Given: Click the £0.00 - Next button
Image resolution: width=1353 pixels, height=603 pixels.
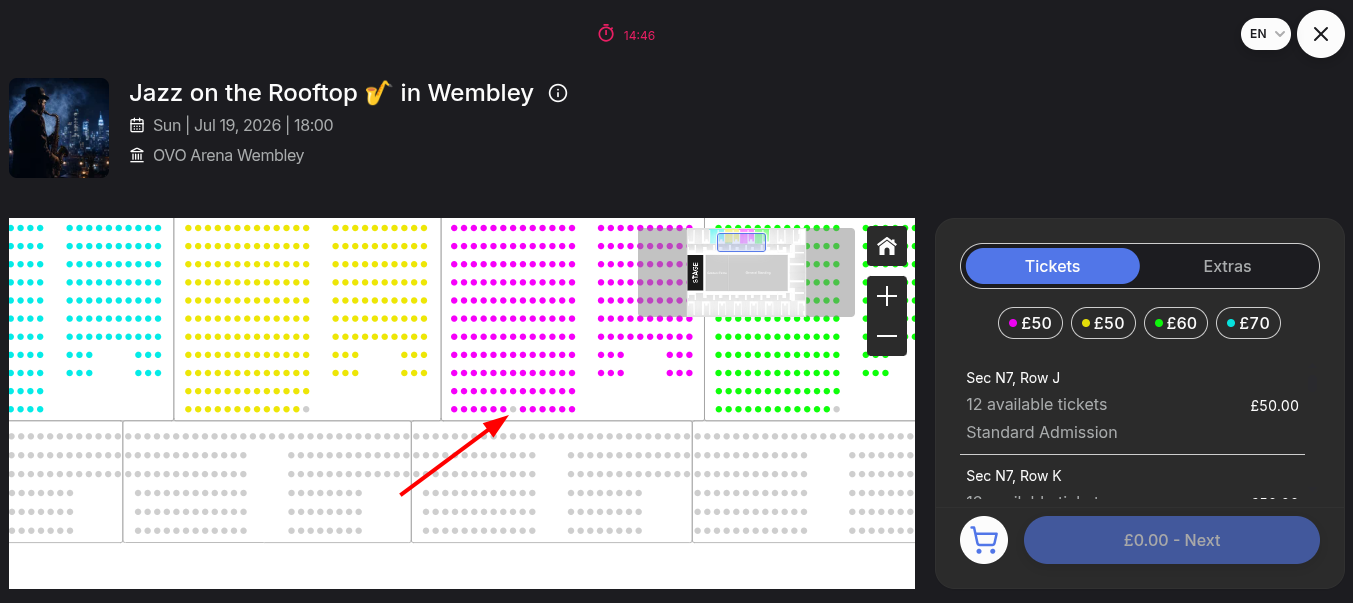Looking at the screenshot, I should coord(1172,540).
